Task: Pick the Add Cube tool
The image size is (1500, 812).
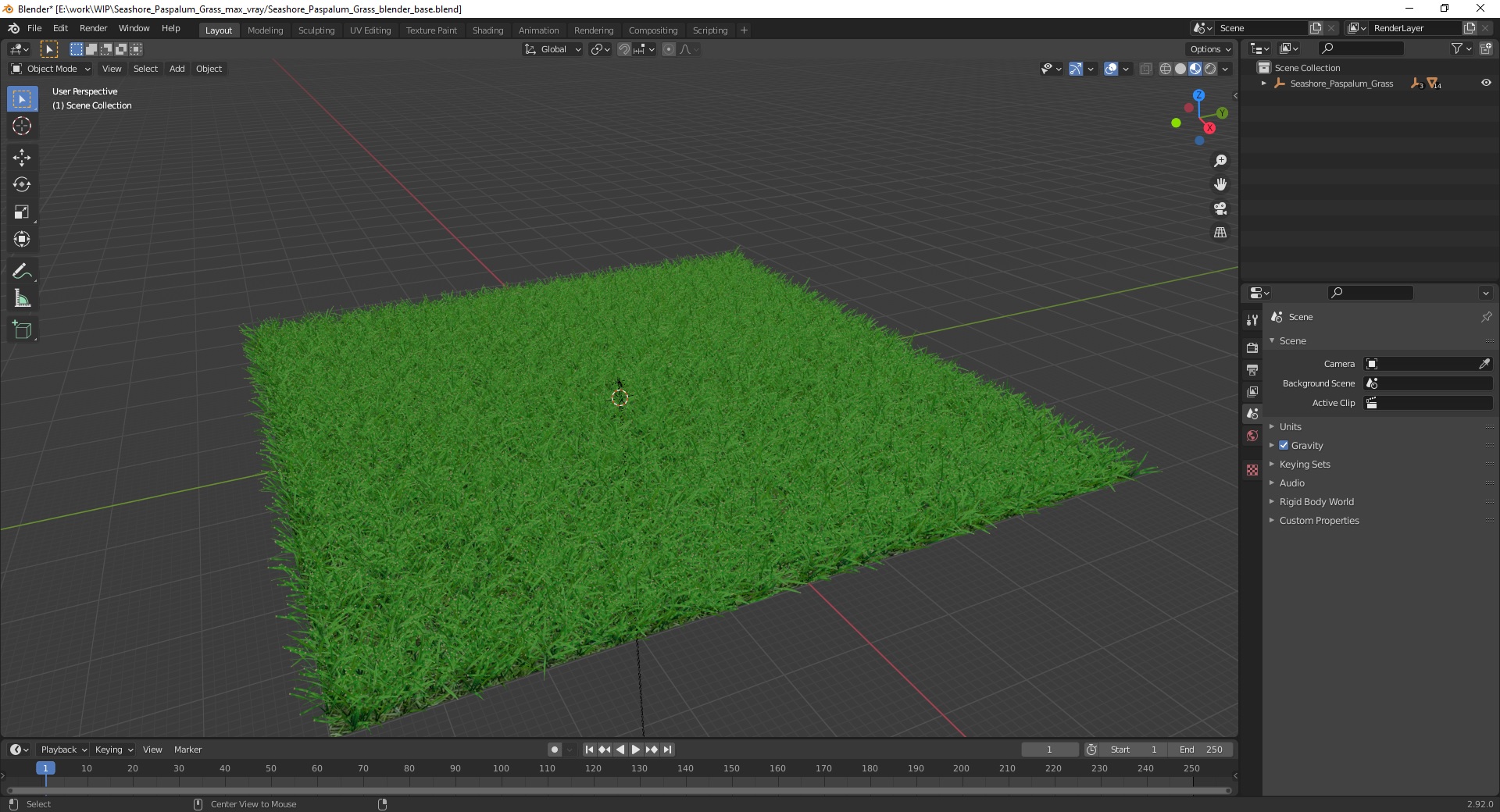Action: click(x=22, y=330)
